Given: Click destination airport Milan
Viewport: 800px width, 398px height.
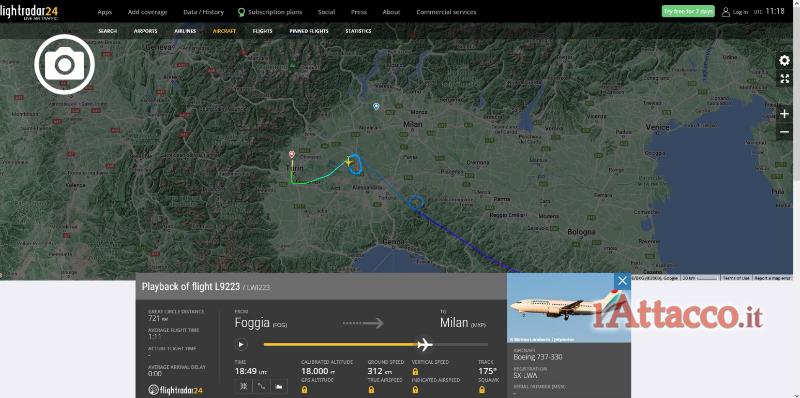Looking at the screenshot, I should pos(463,323).
